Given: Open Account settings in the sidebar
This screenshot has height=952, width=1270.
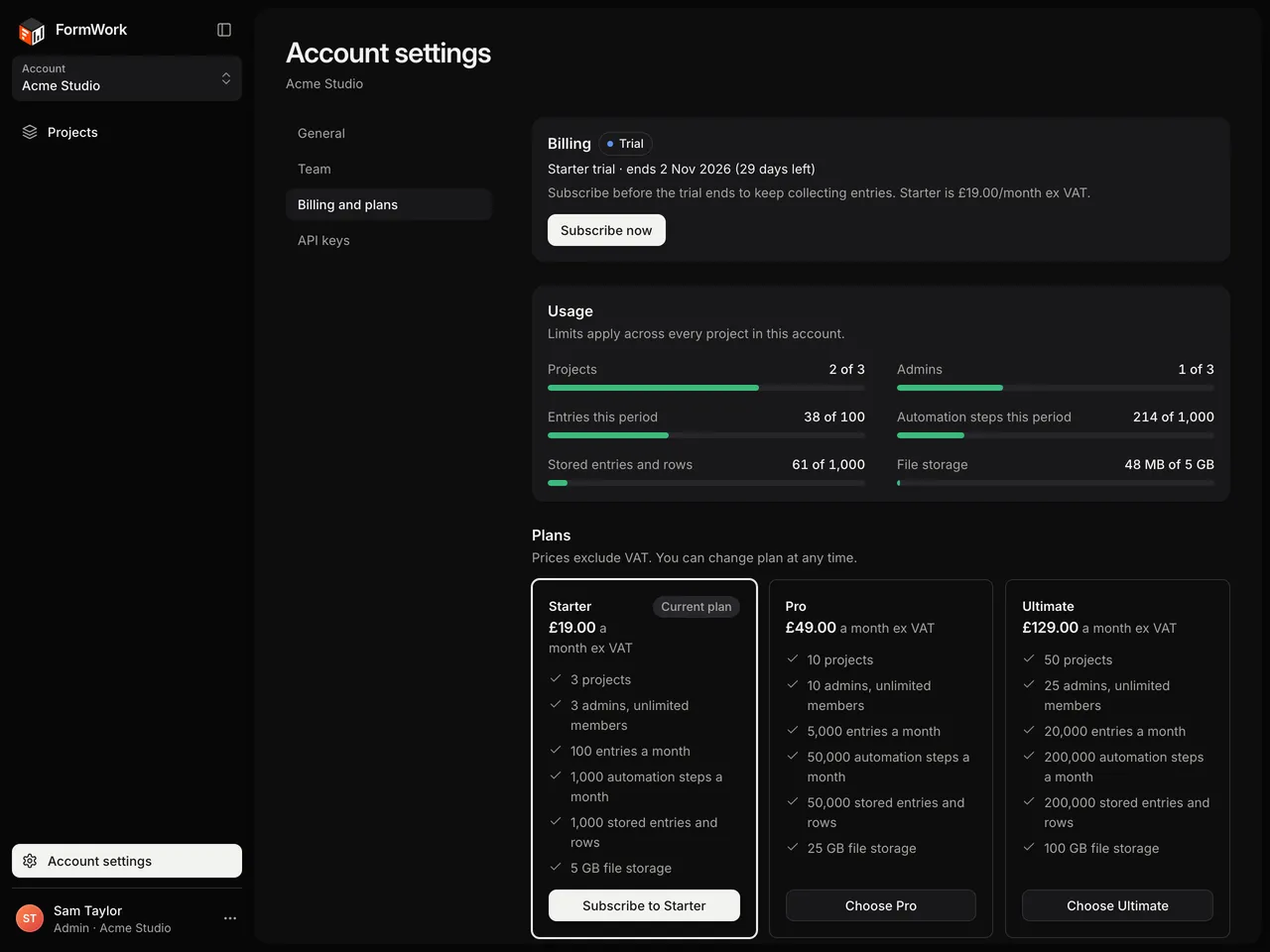Looking at the screenshot, I should pos(127,861).
